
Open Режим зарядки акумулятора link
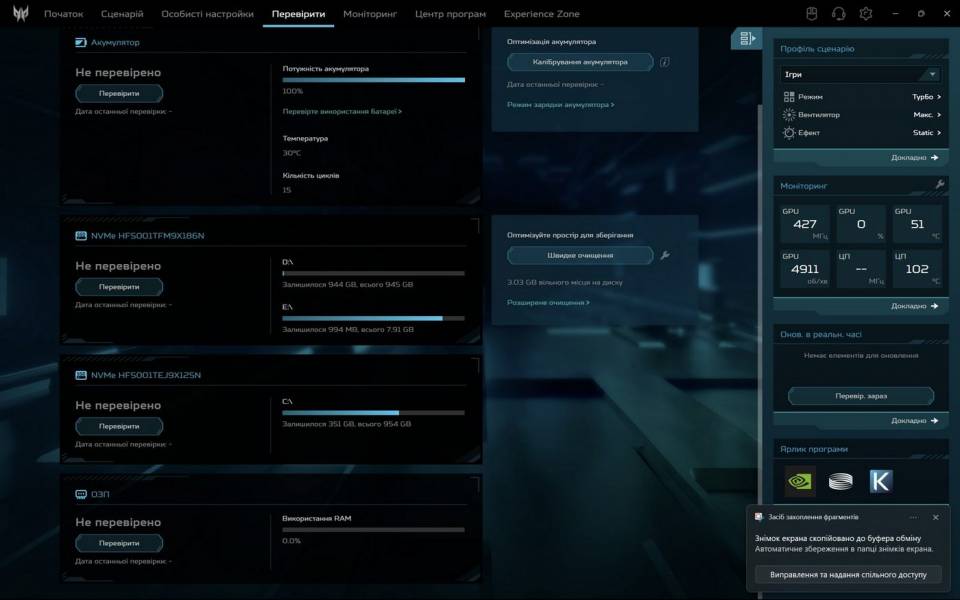pyautogui.click(x=560, y=104)
